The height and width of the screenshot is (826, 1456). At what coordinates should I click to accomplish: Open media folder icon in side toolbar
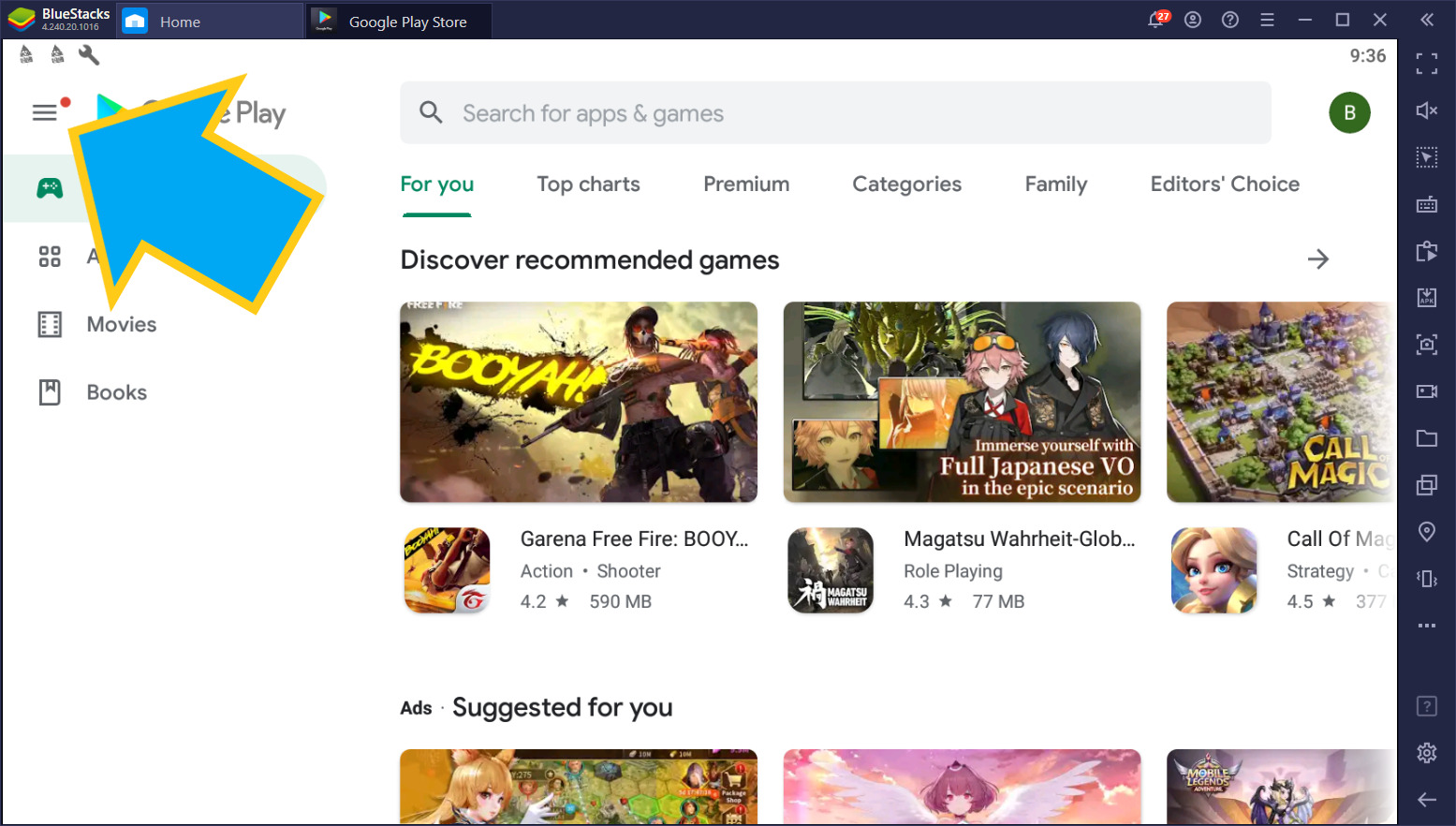(x=1426, y=438)
